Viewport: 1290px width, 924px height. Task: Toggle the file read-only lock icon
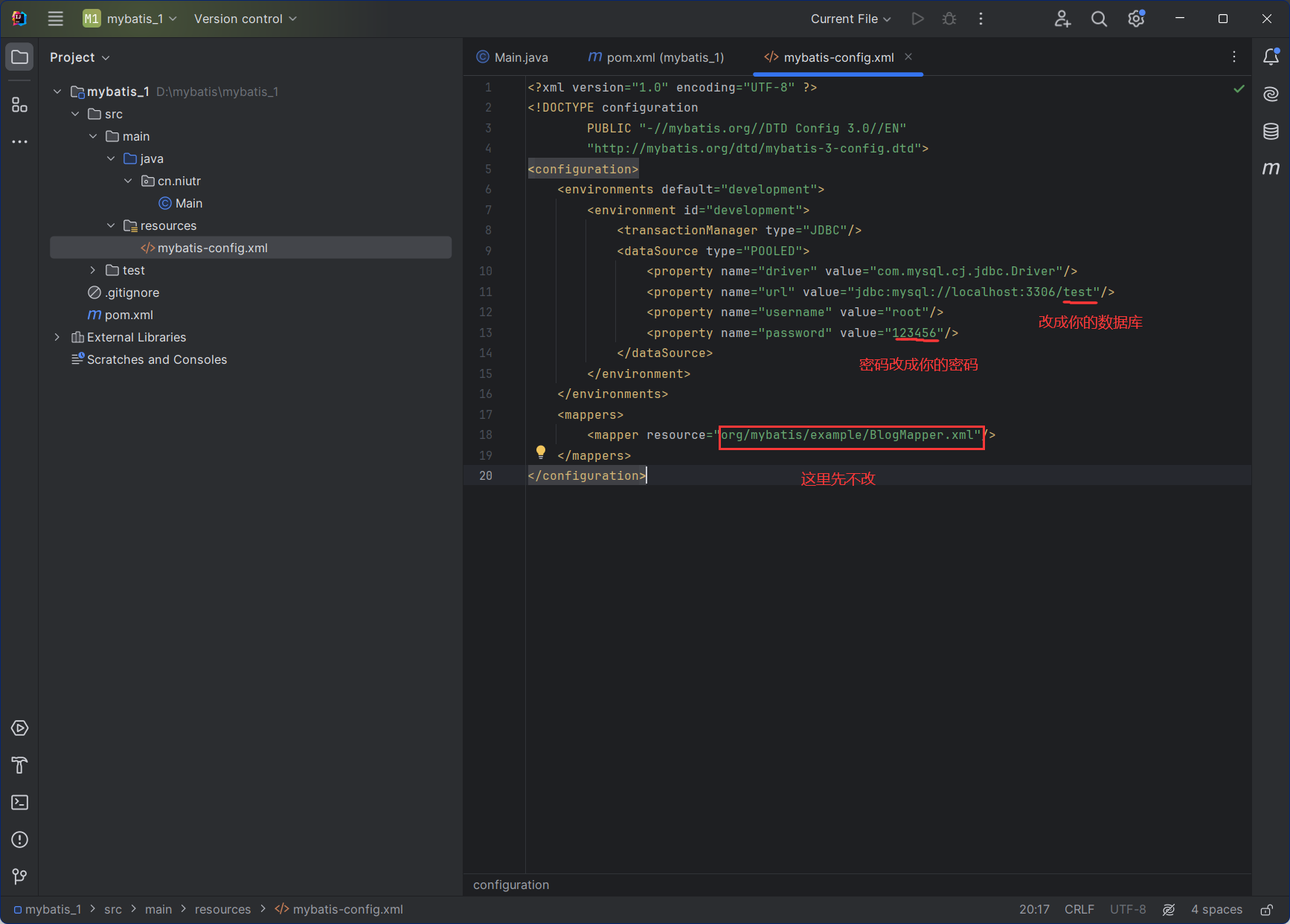point(1266,909)
